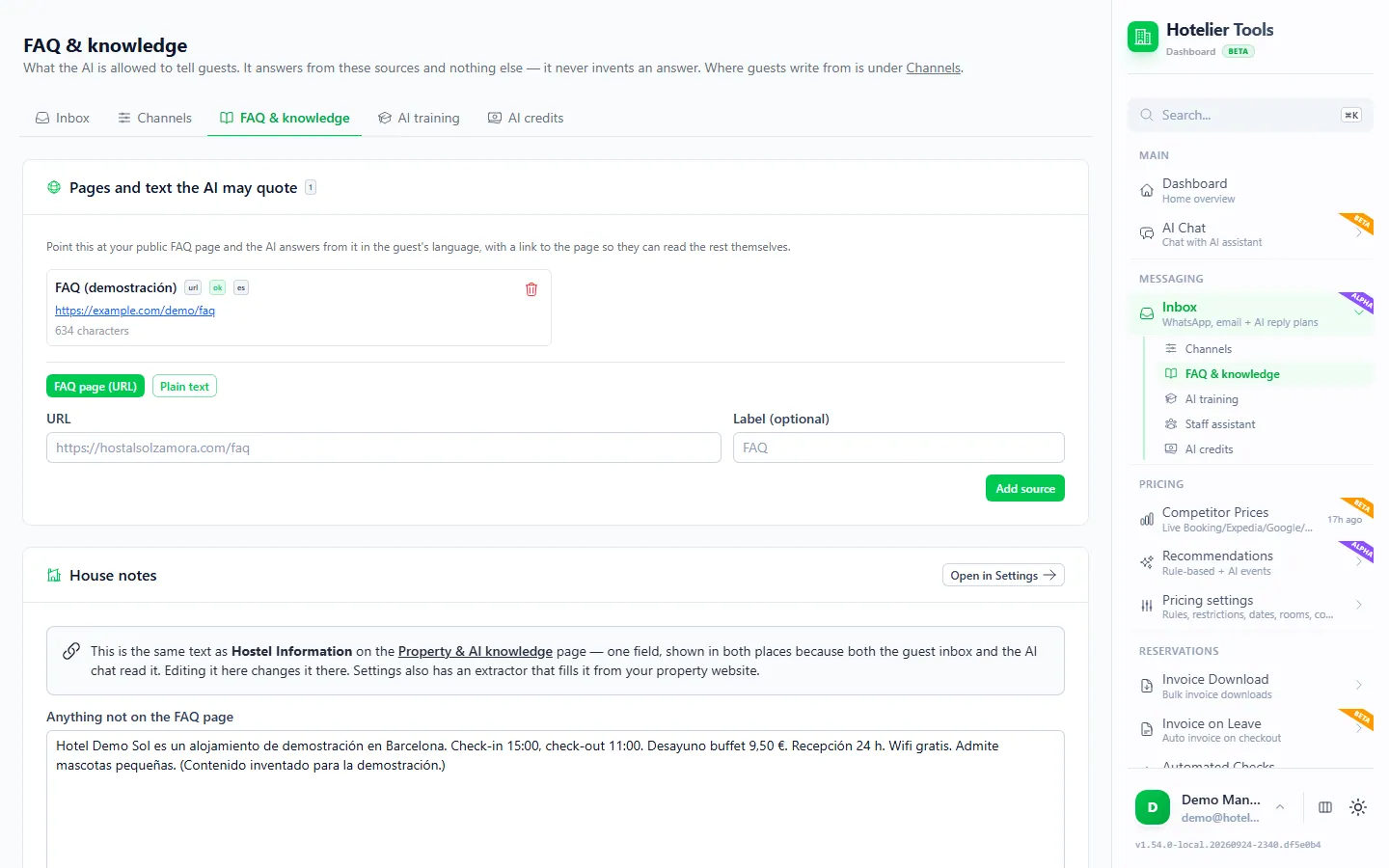
Task: Focus the URL input field
Action: (384, 448)
